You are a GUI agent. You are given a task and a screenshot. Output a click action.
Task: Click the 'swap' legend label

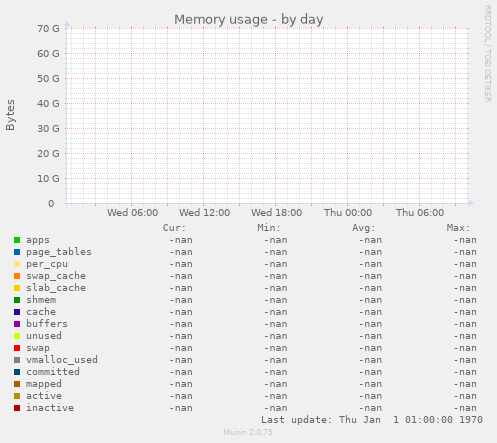(x=38, y=348)
